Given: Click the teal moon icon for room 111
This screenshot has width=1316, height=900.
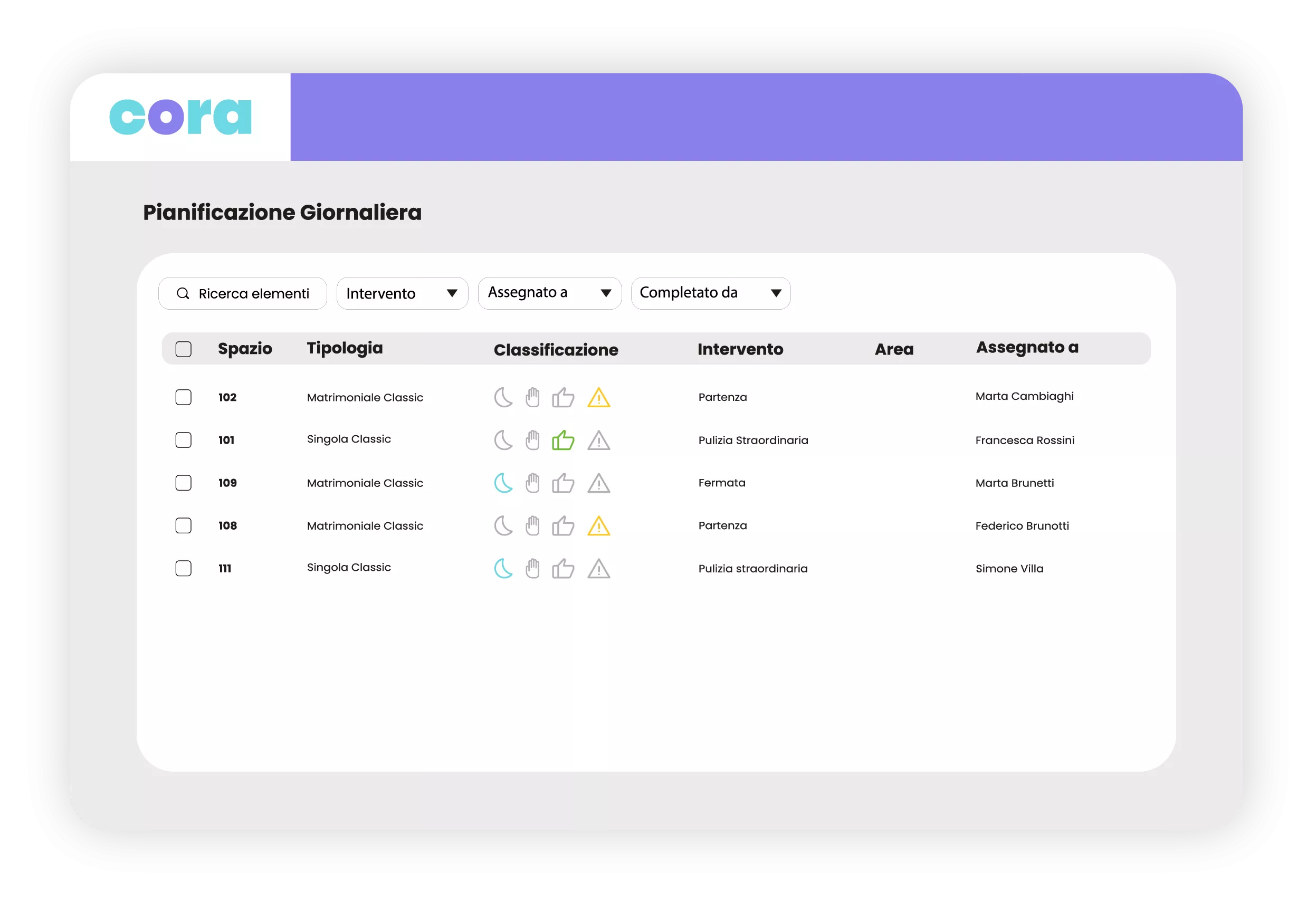Looking at the screenshot, I should 503,569.
